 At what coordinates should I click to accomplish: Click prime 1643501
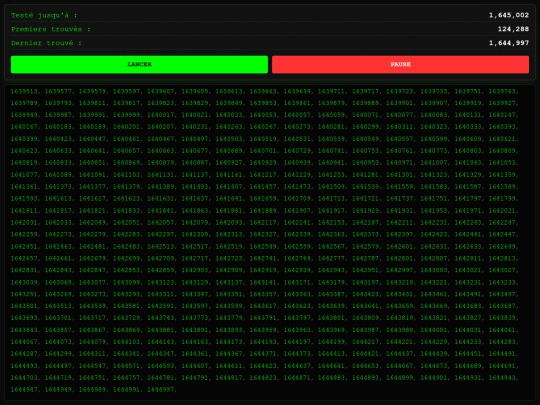click(24, 306)
